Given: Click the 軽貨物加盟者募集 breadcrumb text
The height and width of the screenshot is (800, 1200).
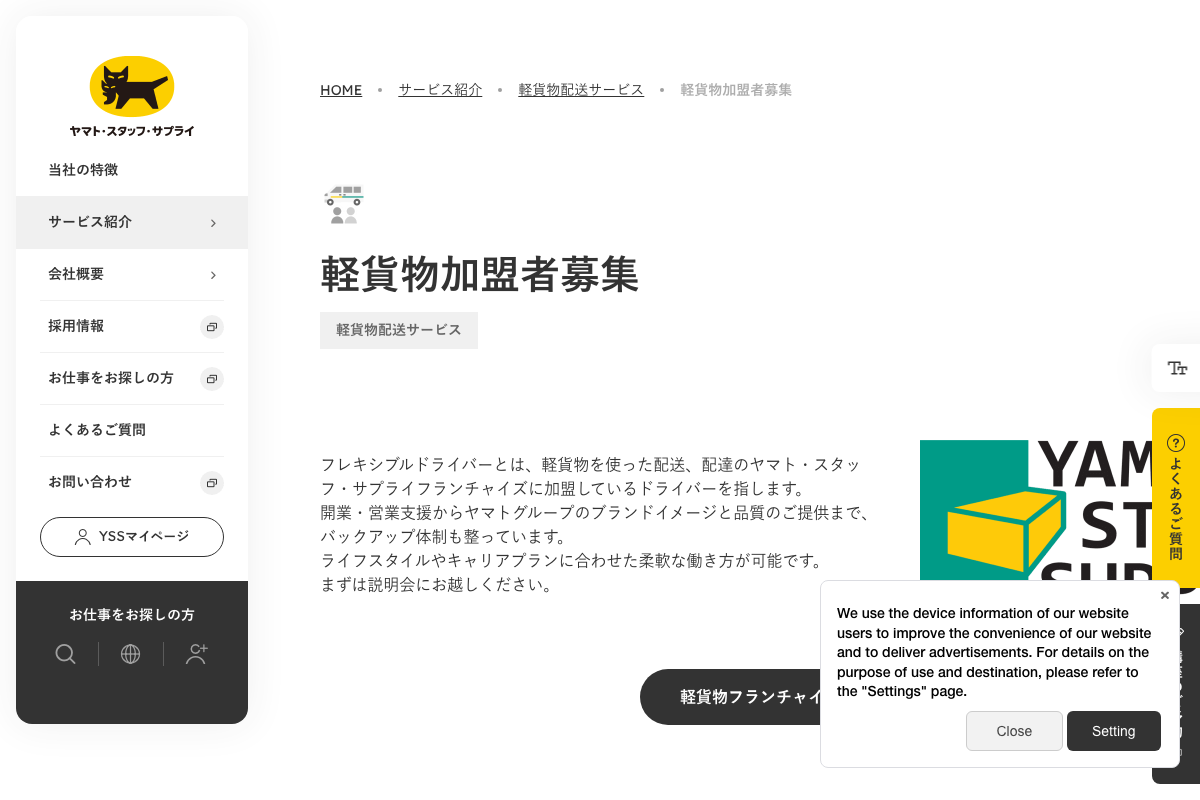Looking at the screenshot, I should click(x=736, y=90).
